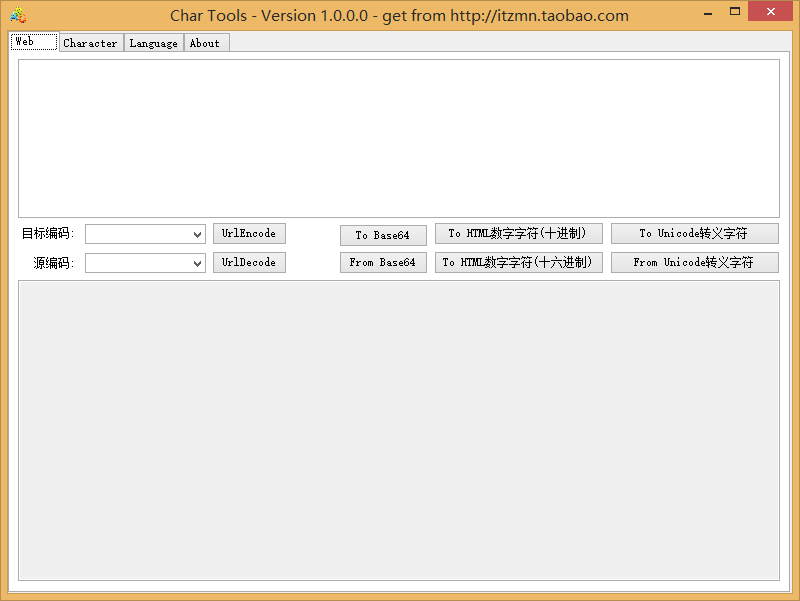Click the Char Tools app icon in title bar
The width and height of the screenshot is (800, 601).
[18, 15]
